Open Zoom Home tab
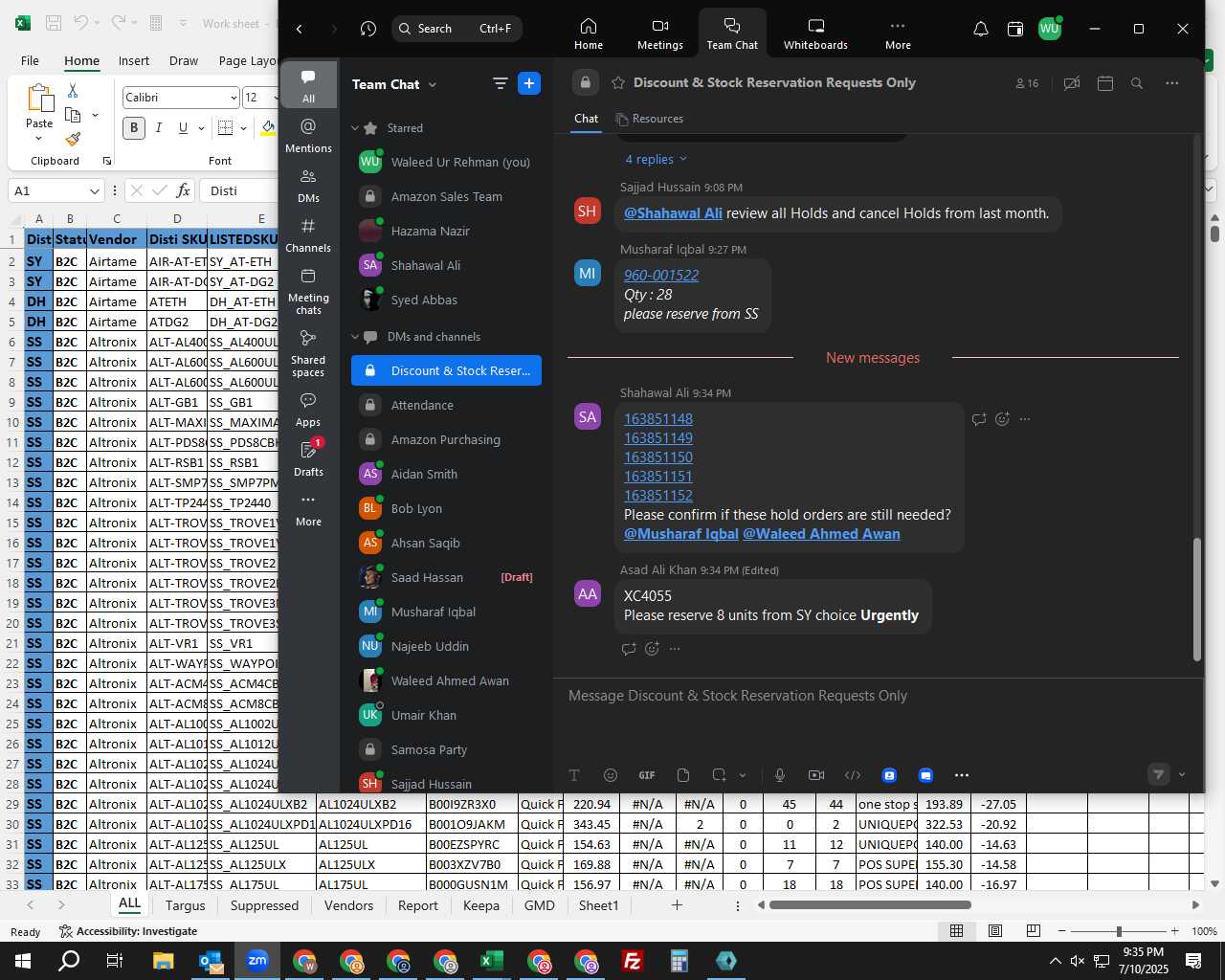The image size is (1225, 980). click(589, 33)
